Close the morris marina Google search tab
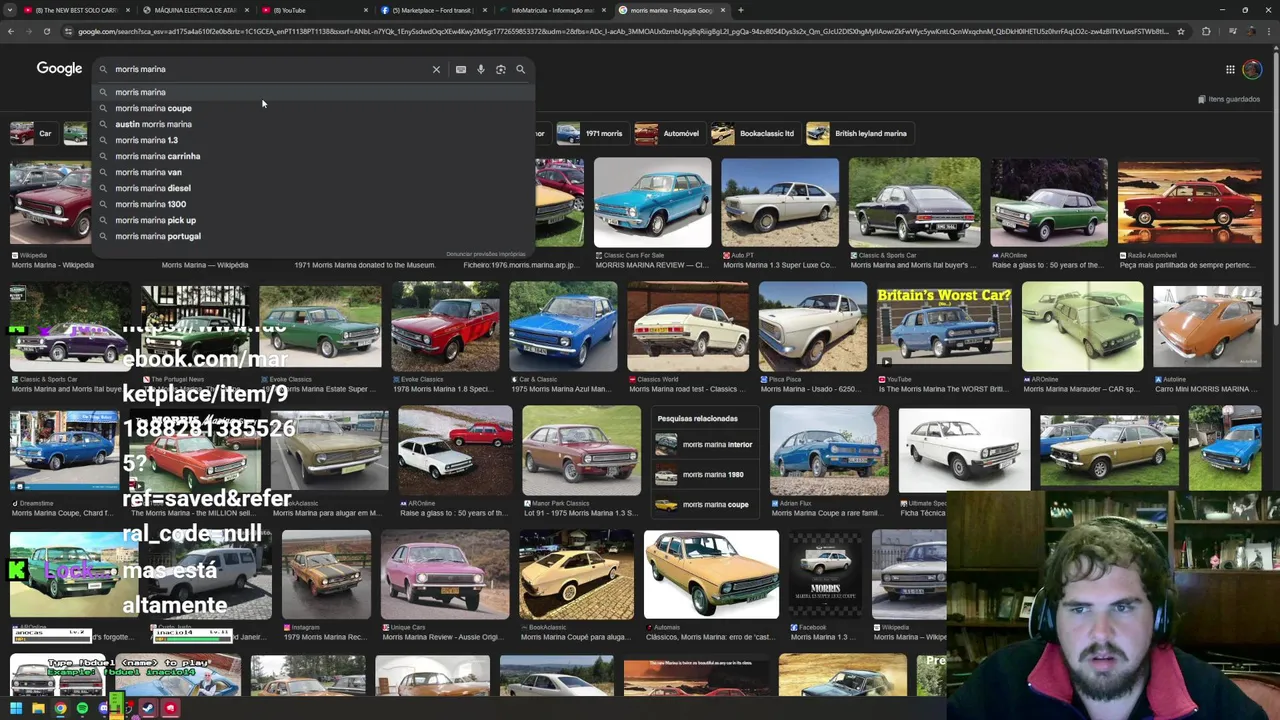1280x720 pixels. tap(722, 10)
